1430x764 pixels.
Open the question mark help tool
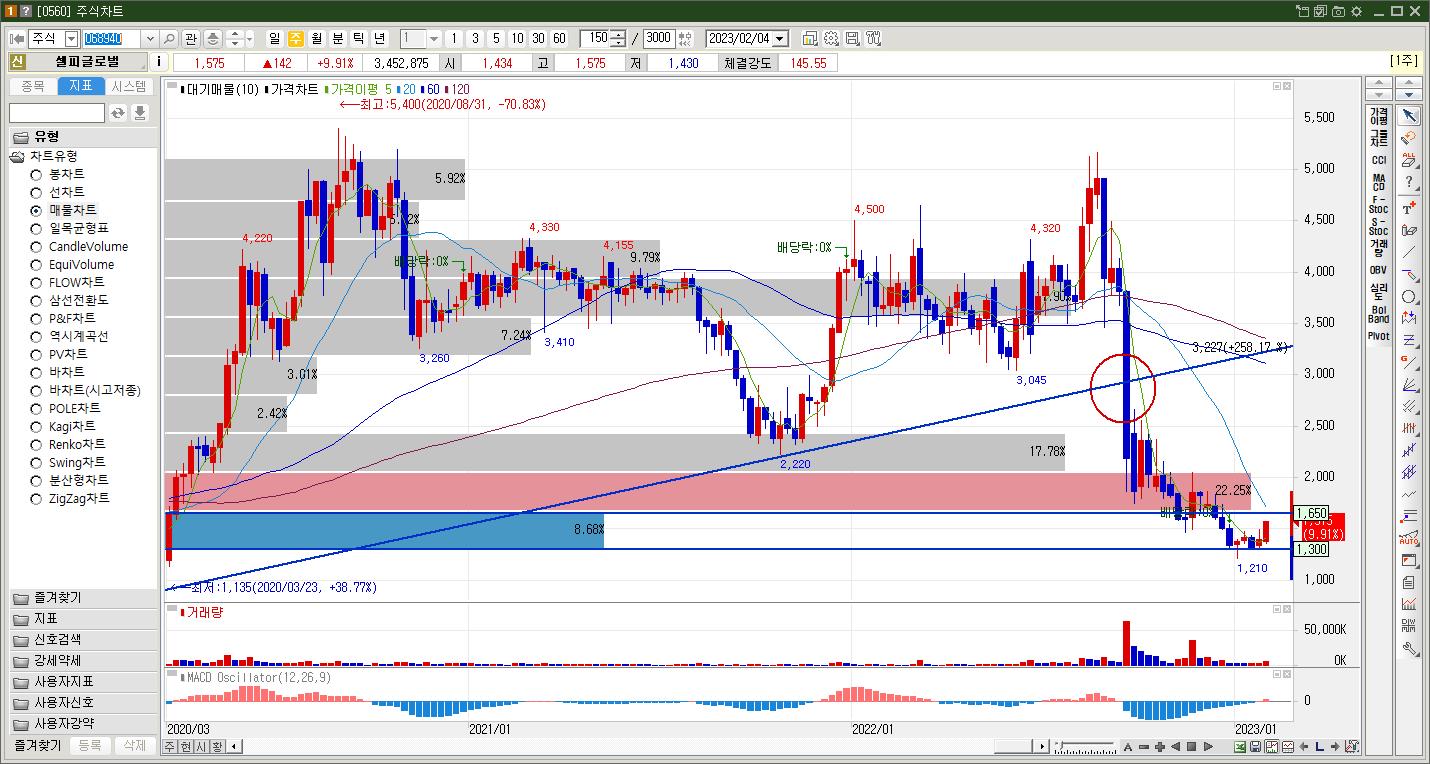click(1408, 183)
